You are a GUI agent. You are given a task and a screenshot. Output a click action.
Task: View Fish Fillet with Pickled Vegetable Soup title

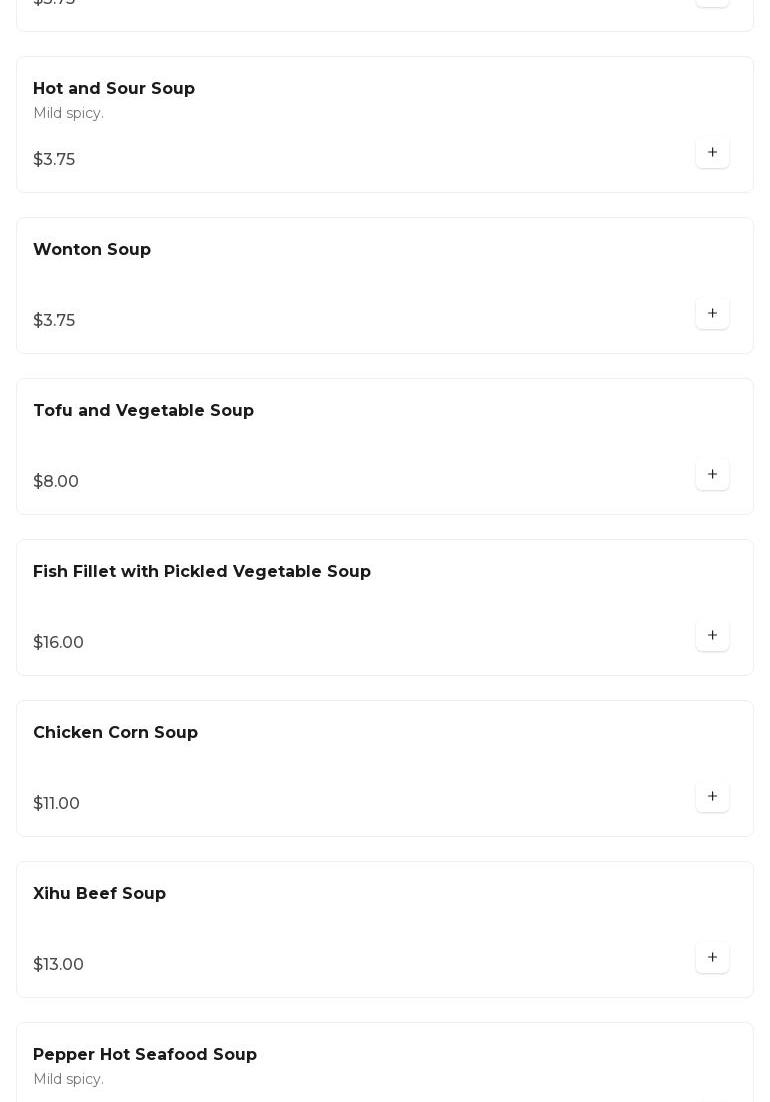tap(202, 572)
